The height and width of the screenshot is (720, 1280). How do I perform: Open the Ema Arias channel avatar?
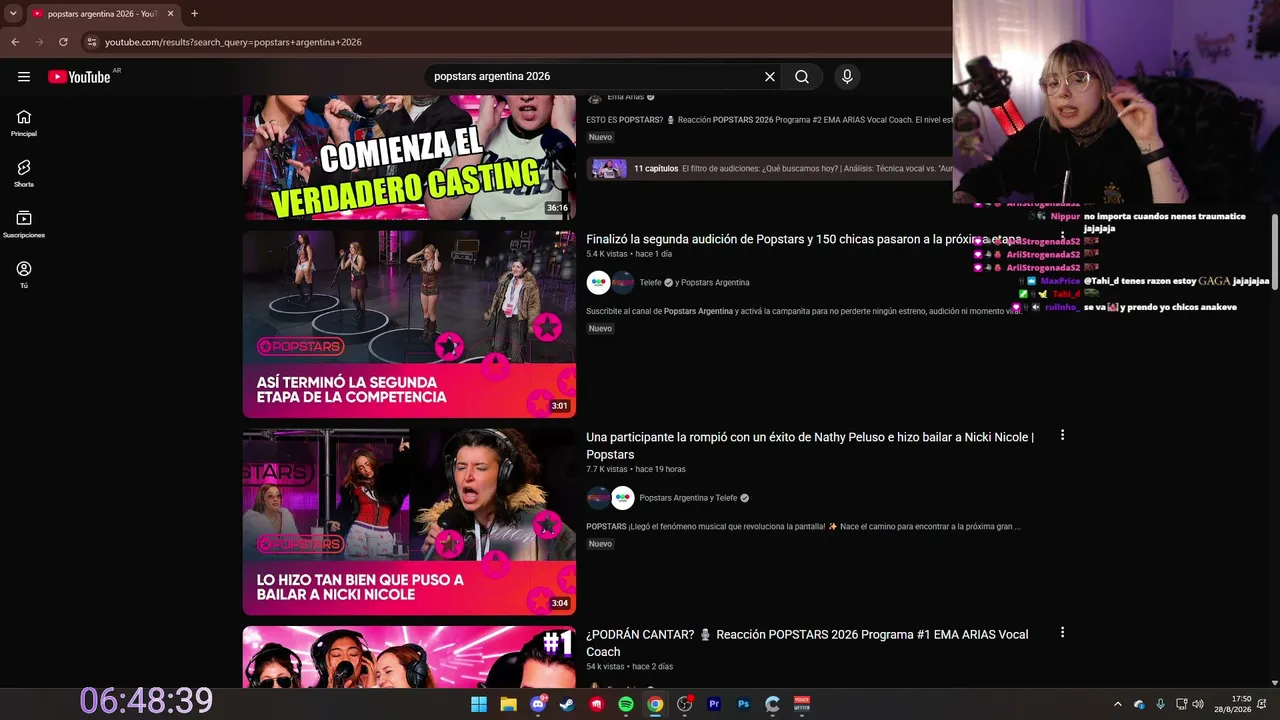594,98
